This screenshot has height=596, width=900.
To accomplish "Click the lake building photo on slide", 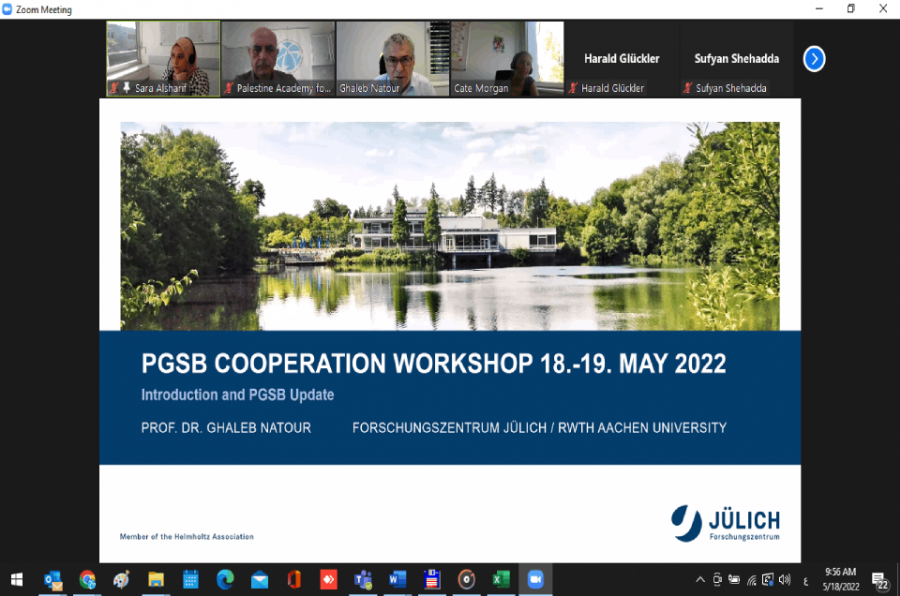I will coord(450,226).
